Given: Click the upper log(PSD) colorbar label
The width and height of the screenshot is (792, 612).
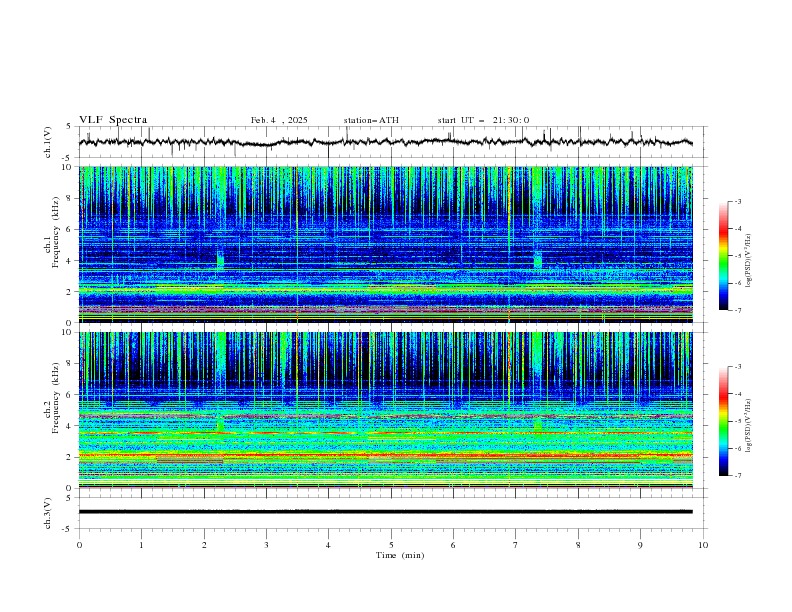Looking at the screenshot, I should click(x=748, y=261).
